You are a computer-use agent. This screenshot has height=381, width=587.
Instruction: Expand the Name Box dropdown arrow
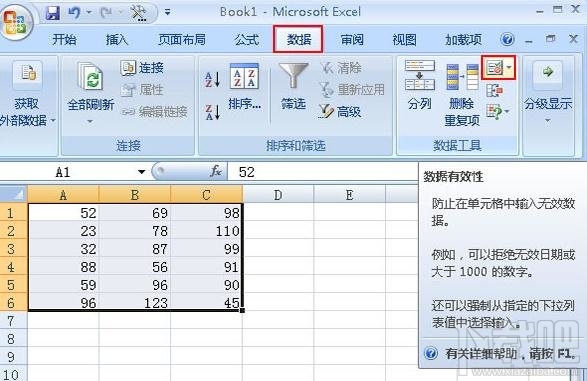coord(142,172)
